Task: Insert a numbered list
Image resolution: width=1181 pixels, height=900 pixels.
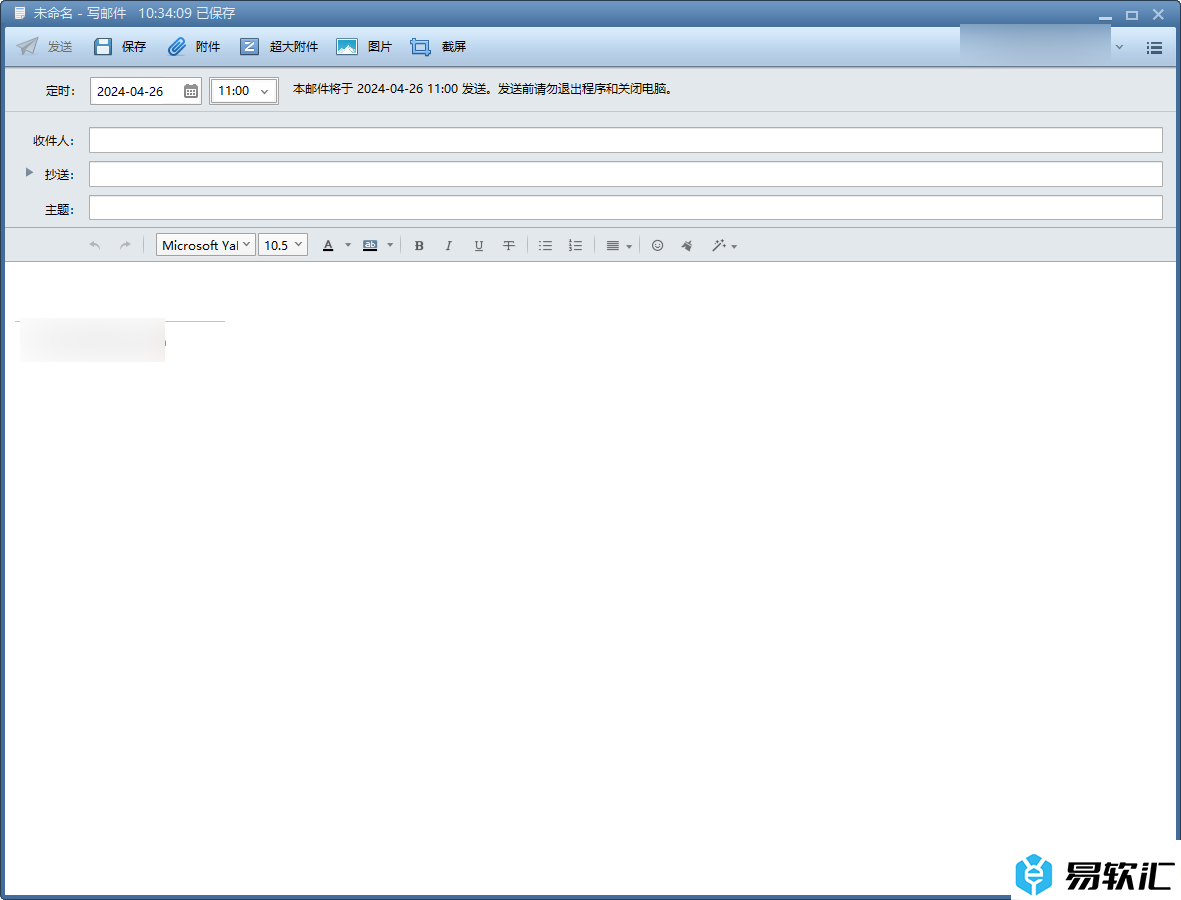Action: 575,246
